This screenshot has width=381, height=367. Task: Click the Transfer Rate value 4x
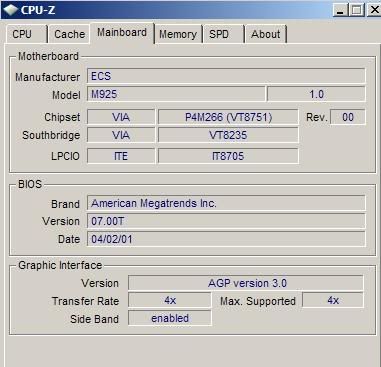170,300
